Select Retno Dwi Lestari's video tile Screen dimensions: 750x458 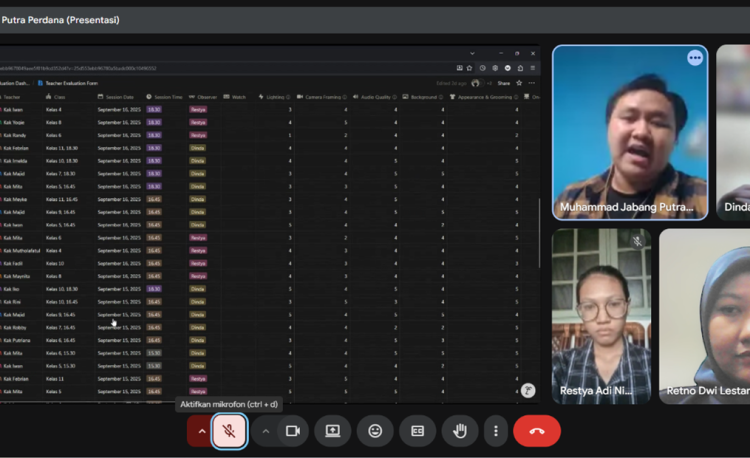click(x=705, y=315)
